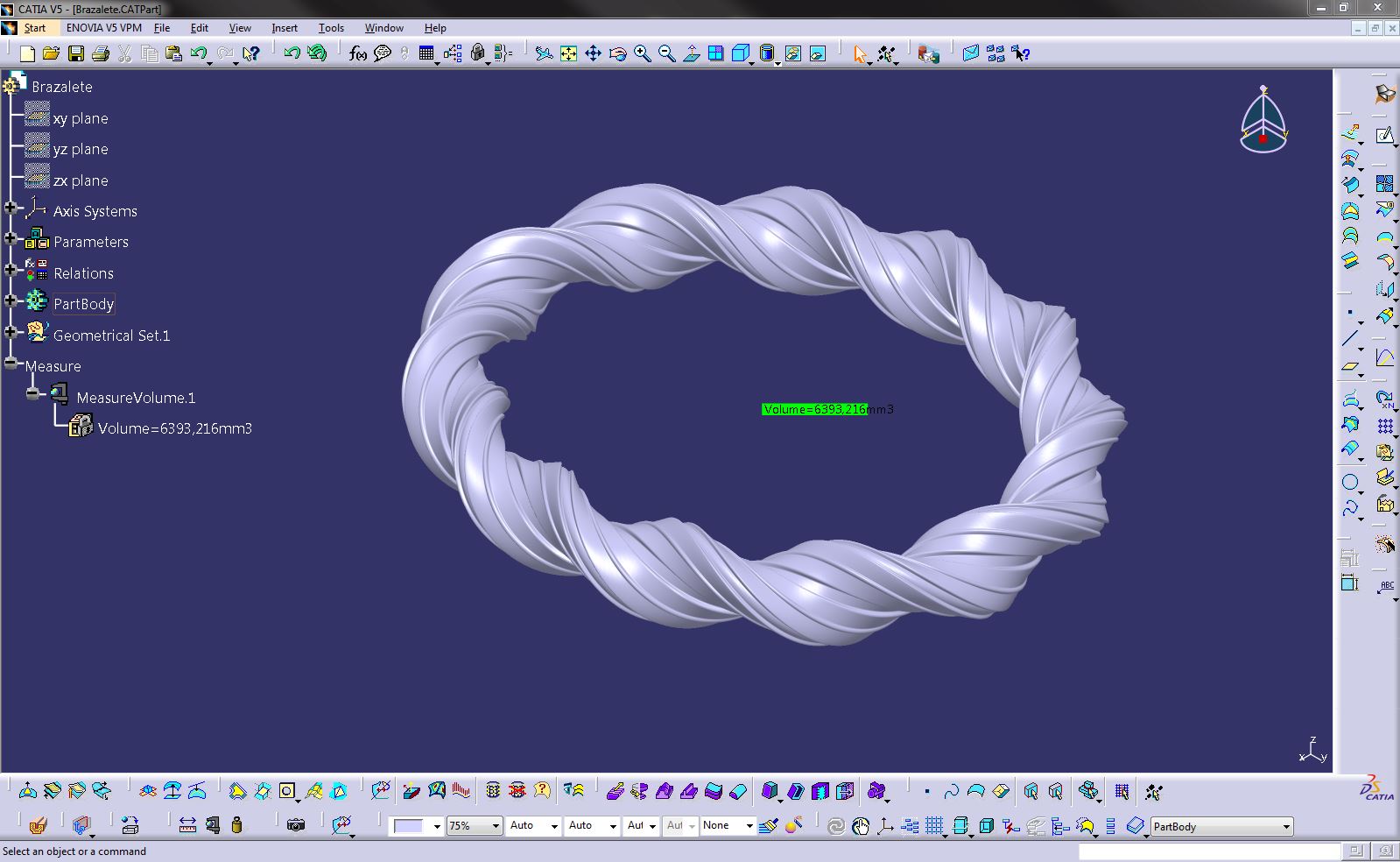The height and width of the screenshot is (862, 1400).
Task: Open the Formula f(x) tool
Action: click(x=357, y=54)
